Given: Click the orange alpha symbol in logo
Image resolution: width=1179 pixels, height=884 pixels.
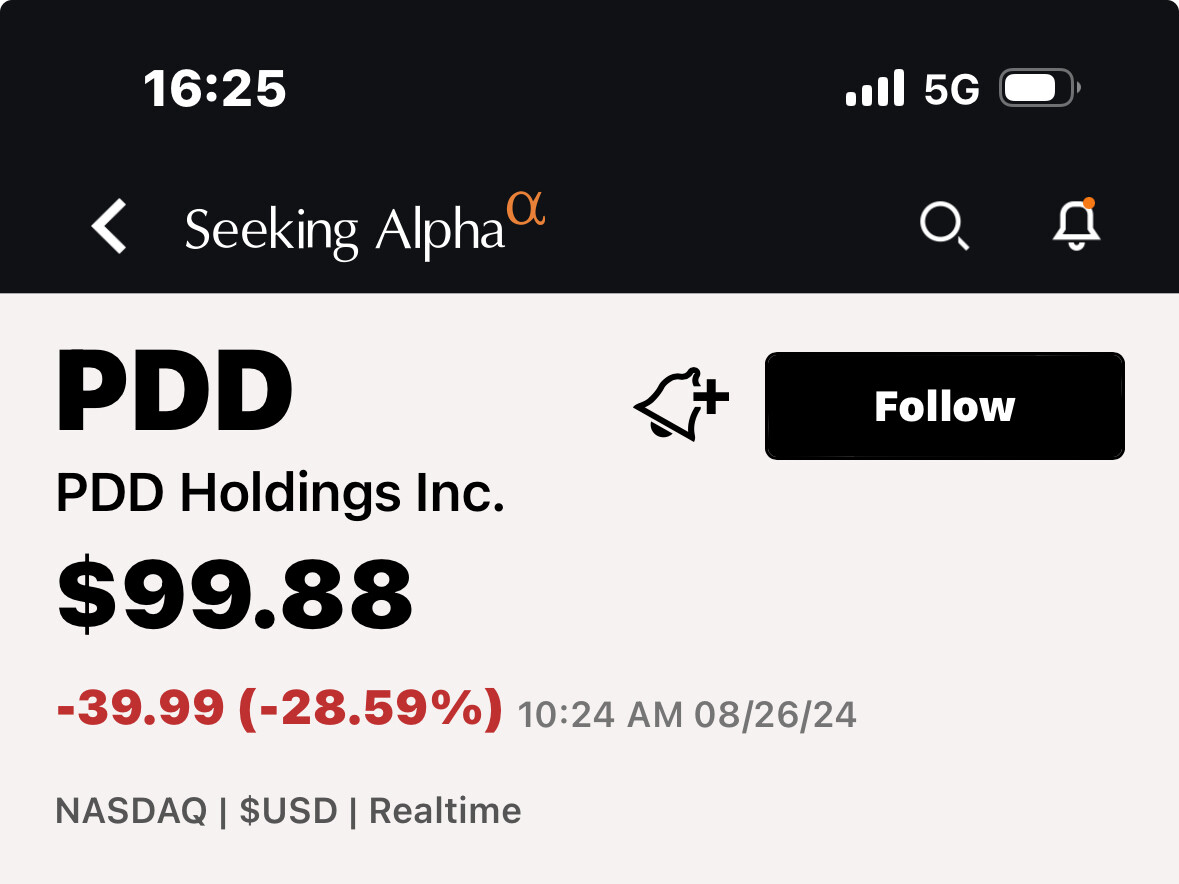Looking at the screenshot, I should click(526, 211).
